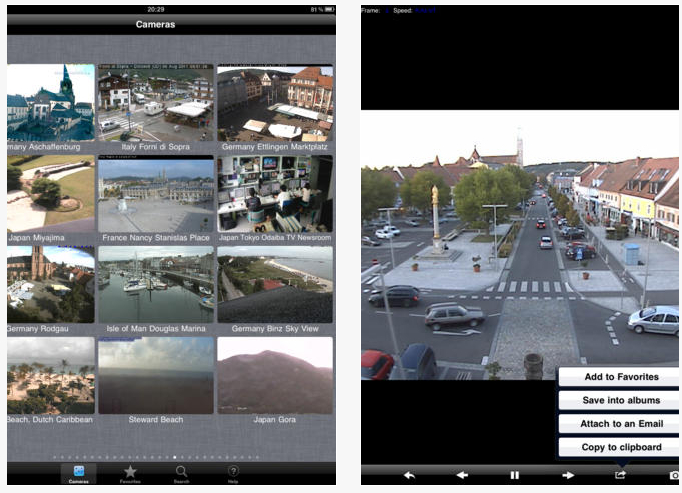
Task: Select Attach to an Email
Action: [619, 424]
